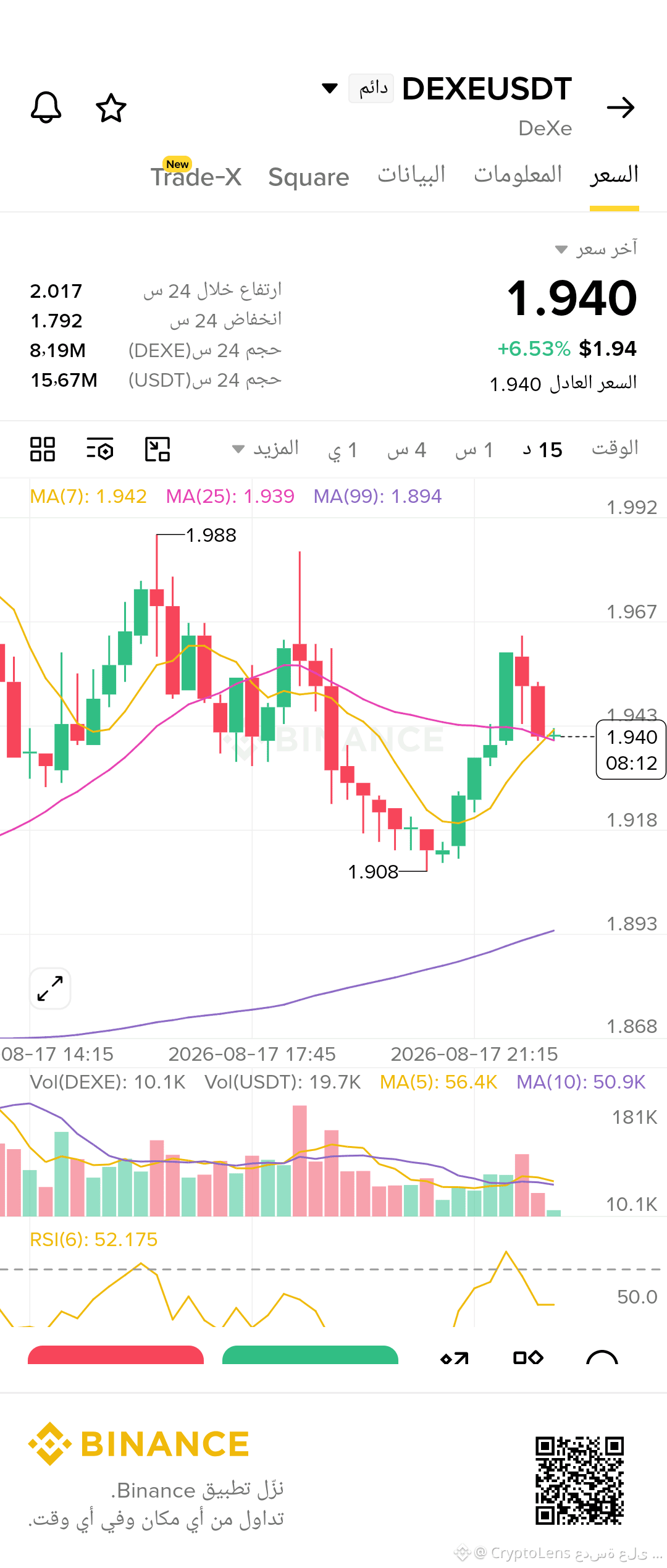
Task: Tap the RSI(6): 52.175 indicator label
Action: pyautogui.click(x=93, y=1239)
